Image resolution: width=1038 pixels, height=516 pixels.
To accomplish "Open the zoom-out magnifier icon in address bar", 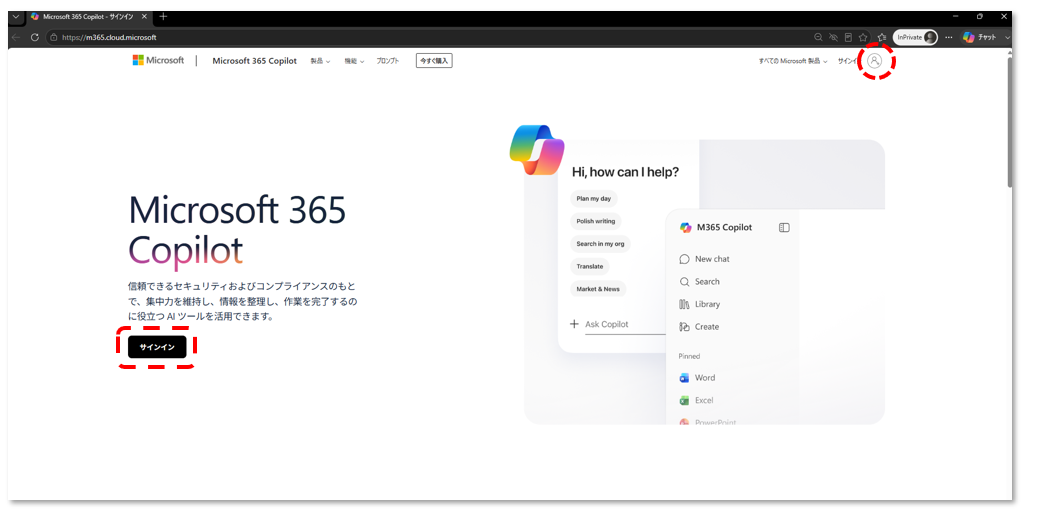I will pos(819,38).
